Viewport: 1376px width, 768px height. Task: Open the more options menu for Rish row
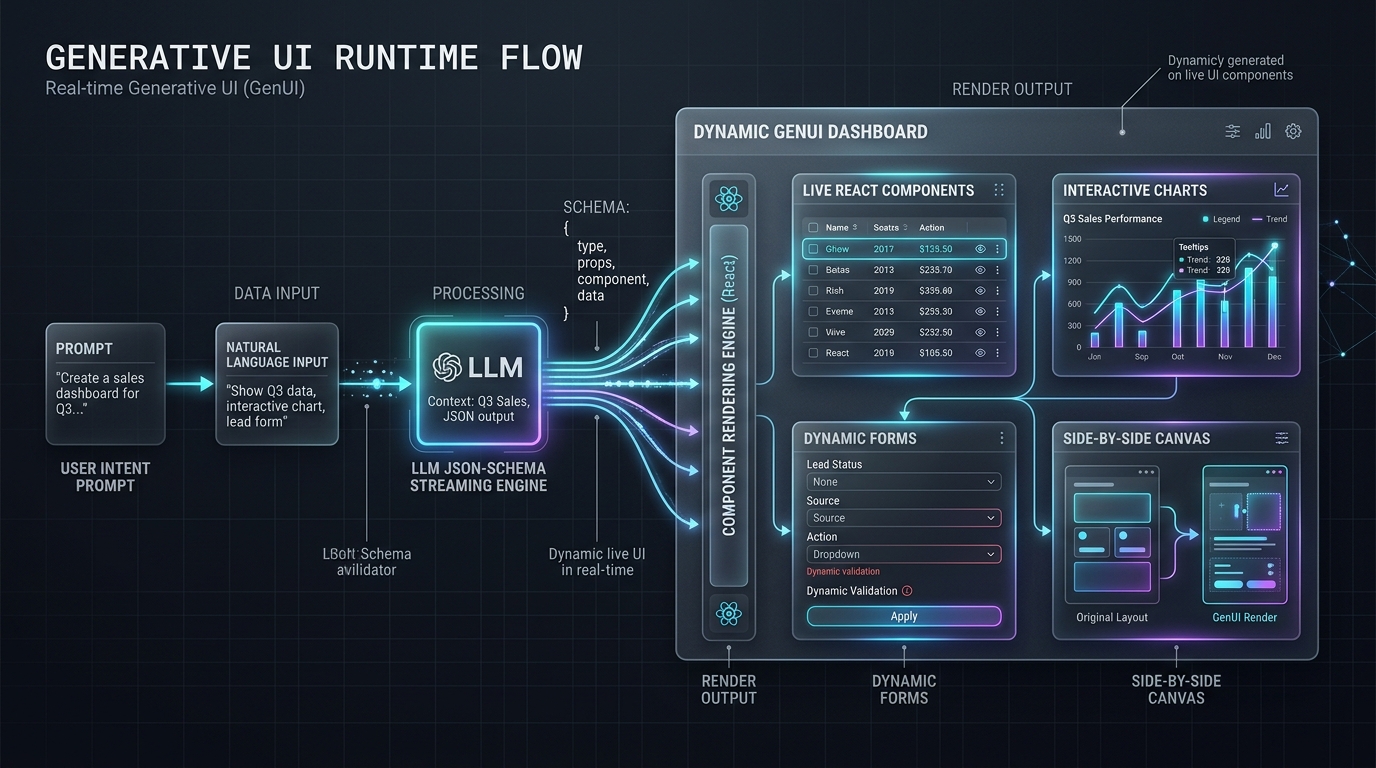(997, 291)
